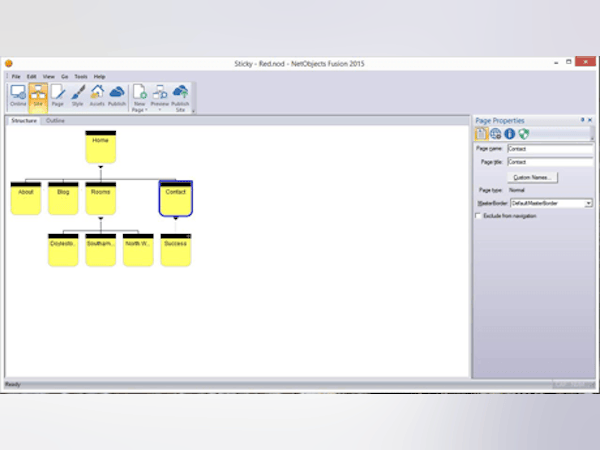Click the Custom Names button
600x450 pixels.
[532, 178]
